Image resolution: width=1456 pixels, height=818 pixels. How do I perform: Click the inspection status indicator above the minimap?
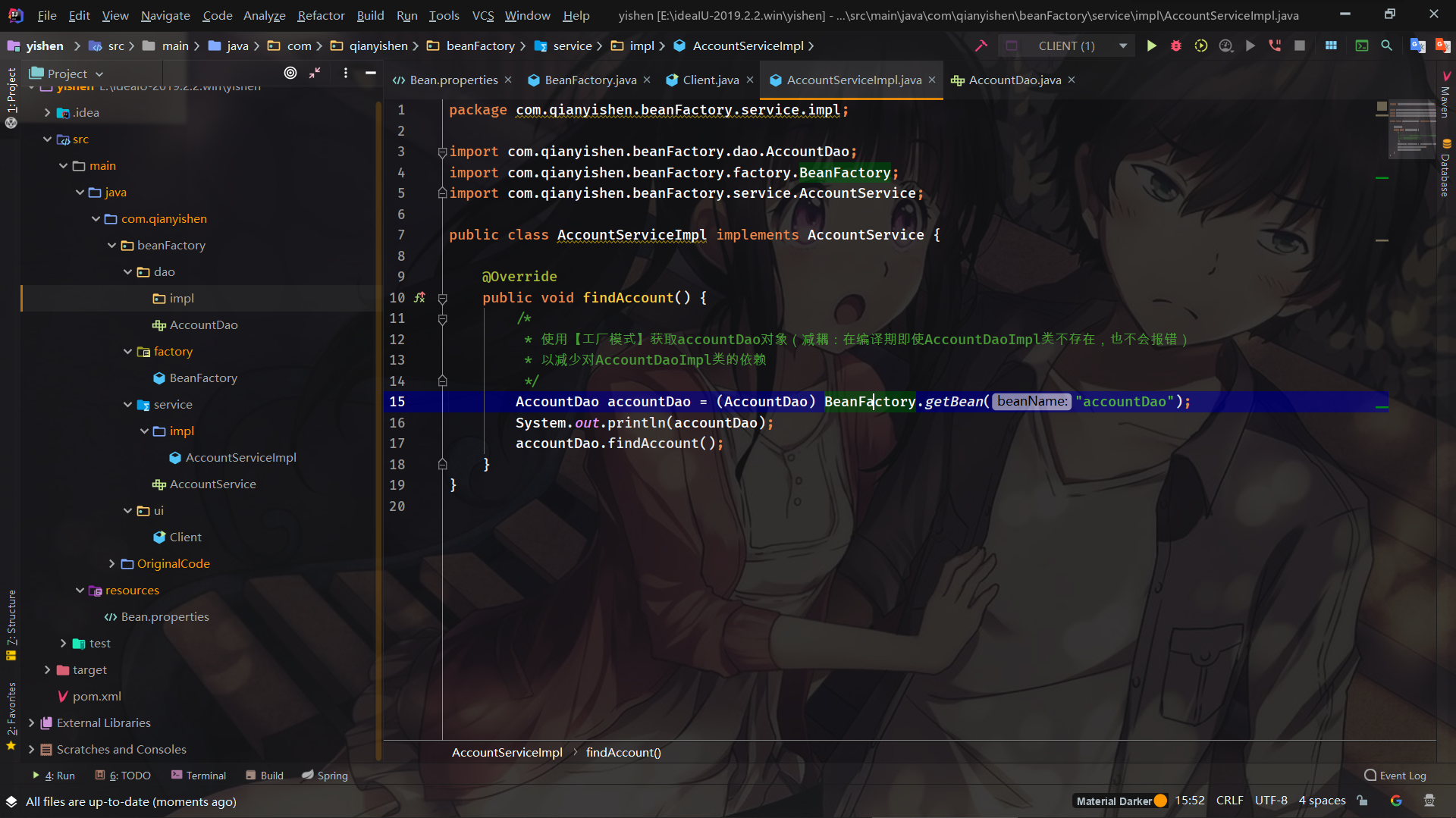1382,107
